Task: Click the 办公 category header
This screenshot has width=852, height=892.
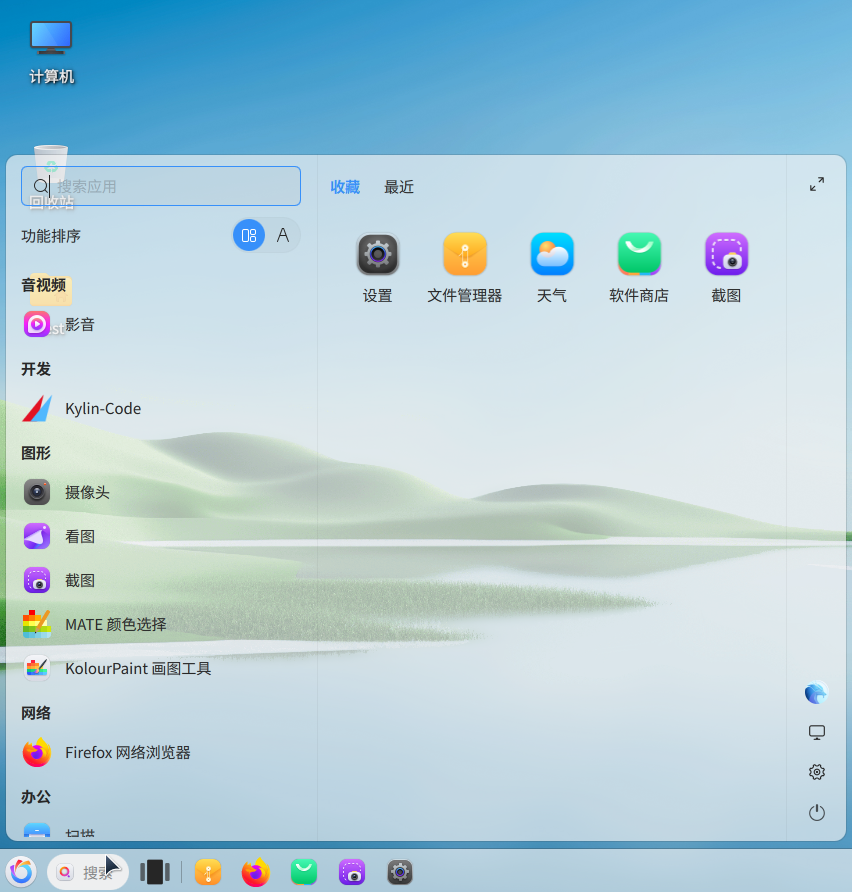Action: pyautogui.click(x=36, y=796)
